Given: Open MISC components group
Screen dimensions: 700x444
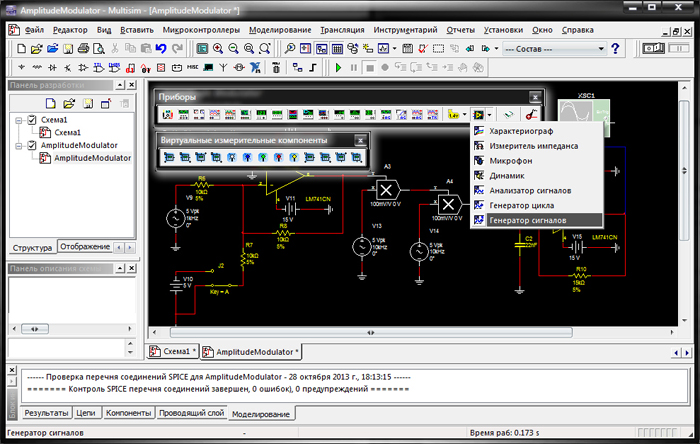Looking at the screenshot, I should pyautogui.click(x=192, y=68).
